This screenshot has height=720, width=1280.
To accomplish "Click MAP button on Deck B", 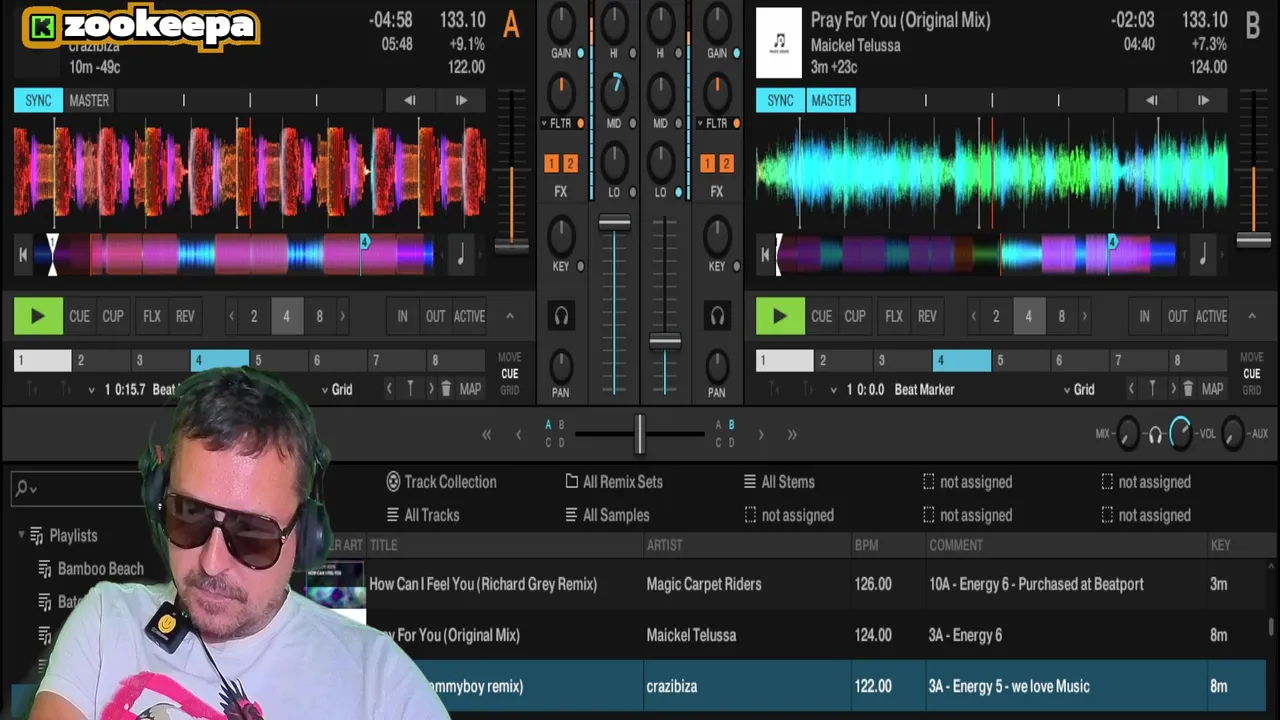I will point(1212,389).
